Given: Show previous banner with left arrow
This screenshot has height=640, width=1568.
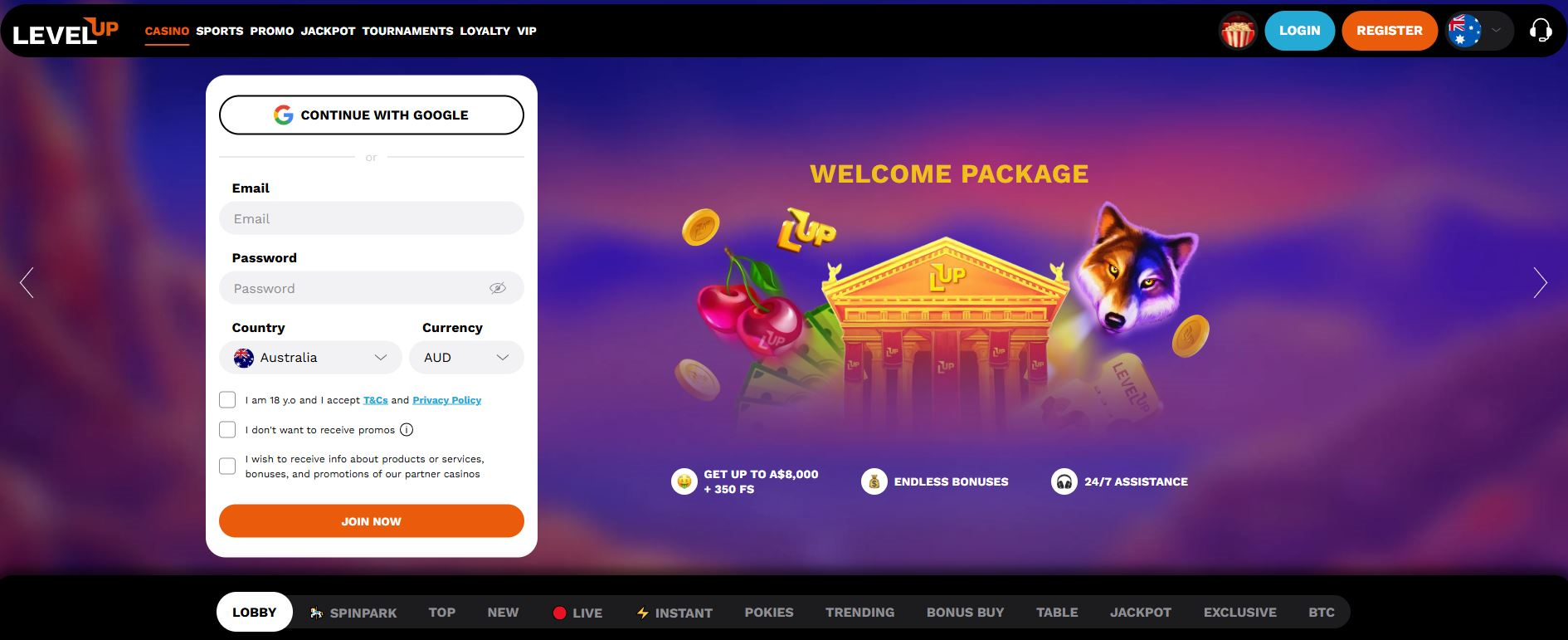Looking at the screenshot, I should (27, 282).
